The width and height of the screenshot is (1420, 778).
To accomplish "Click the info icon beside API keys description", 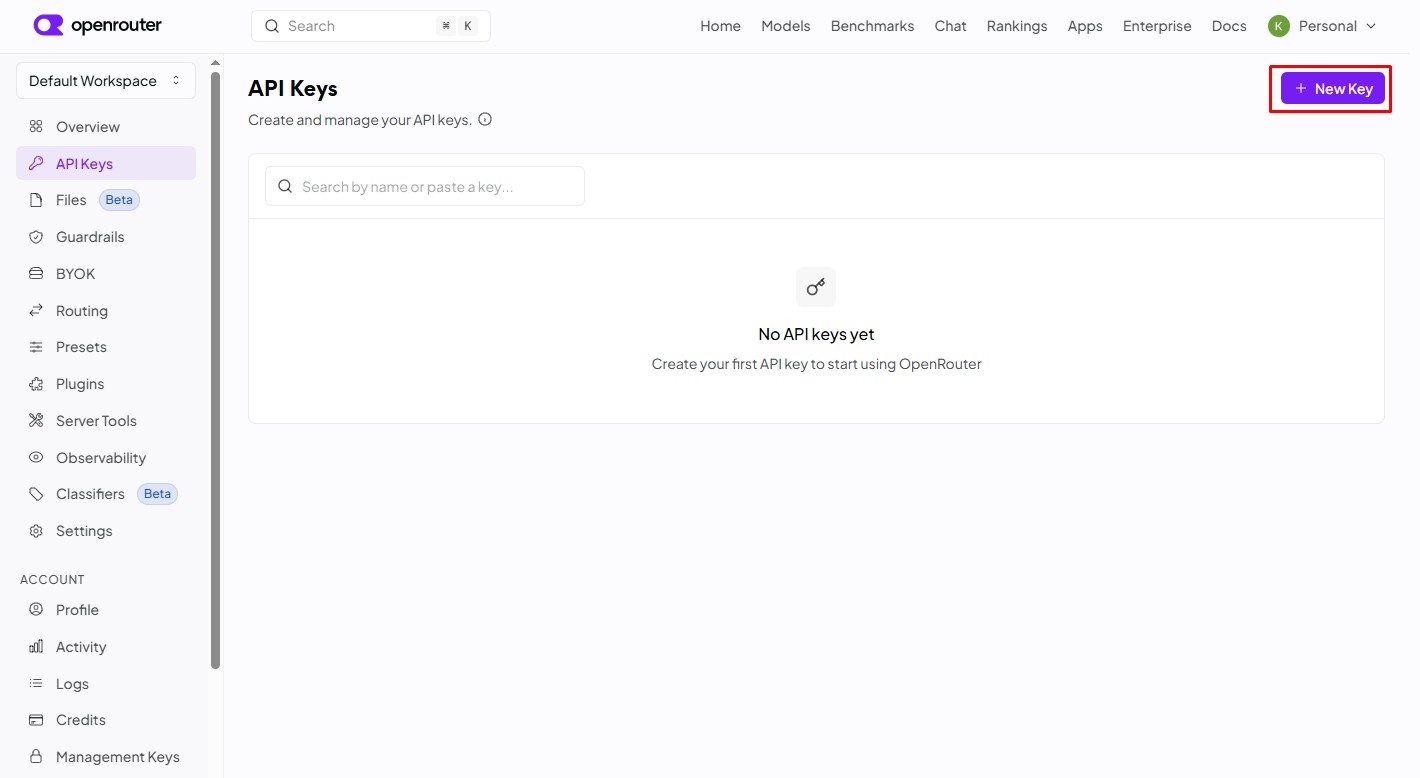I will pos(485,120).
